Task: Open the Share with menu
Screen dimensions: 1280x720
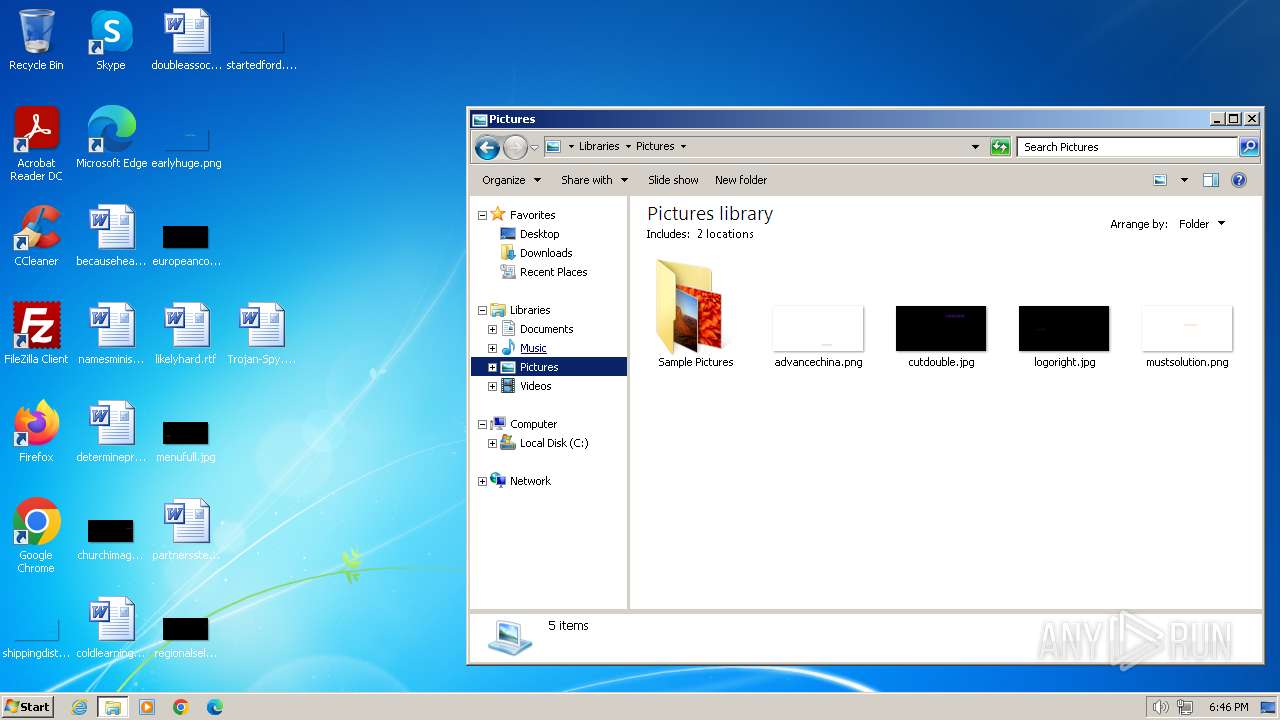Action: [594, 180]
